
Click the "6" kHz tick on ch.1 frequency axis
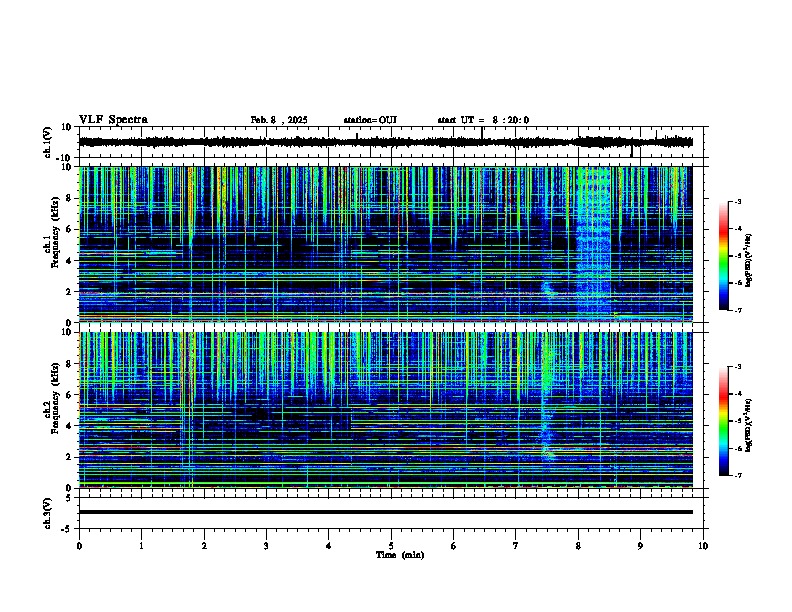[x=70, y=229]
